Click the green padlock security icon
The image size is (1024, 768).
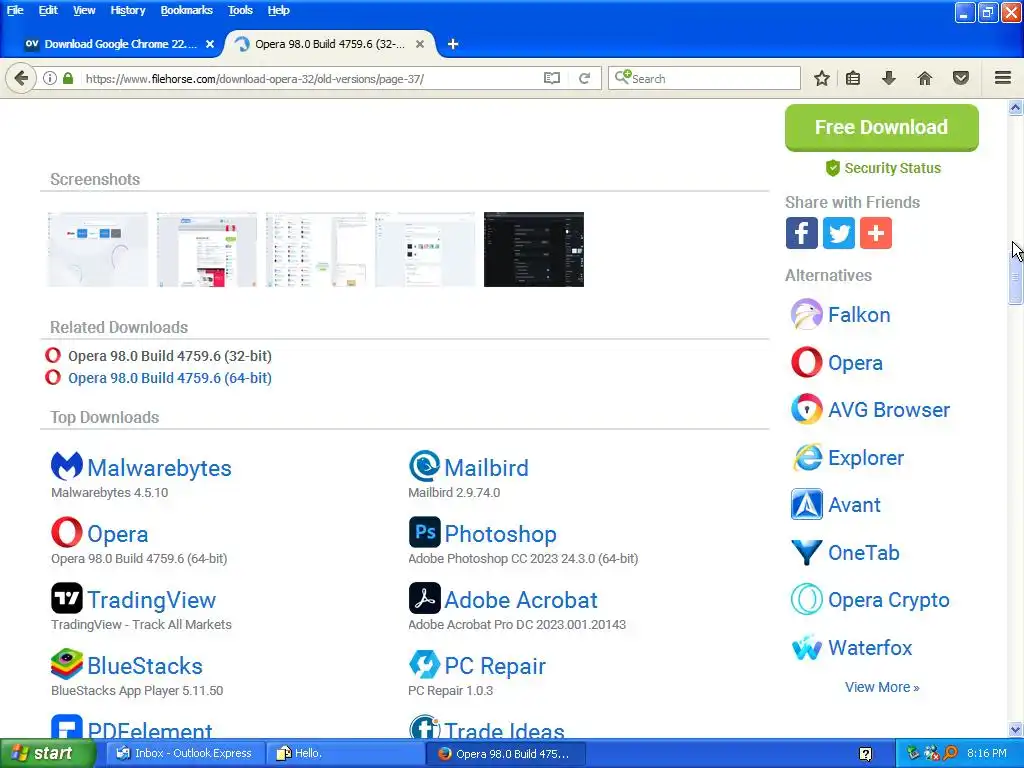point(68,78)
